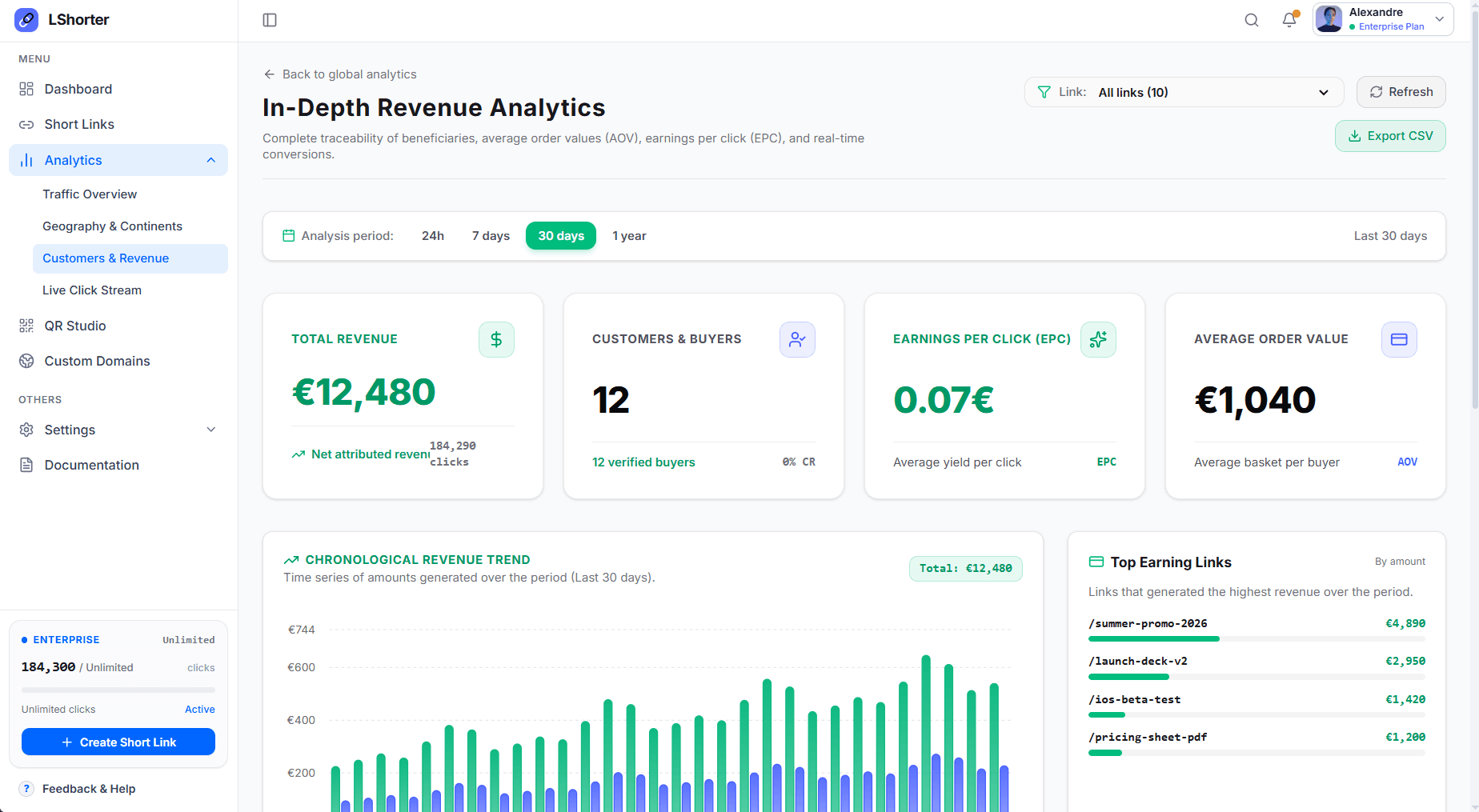Click the Analytics bar chart icon
This screenshot has width=1479, height=812.
point(26,160)
